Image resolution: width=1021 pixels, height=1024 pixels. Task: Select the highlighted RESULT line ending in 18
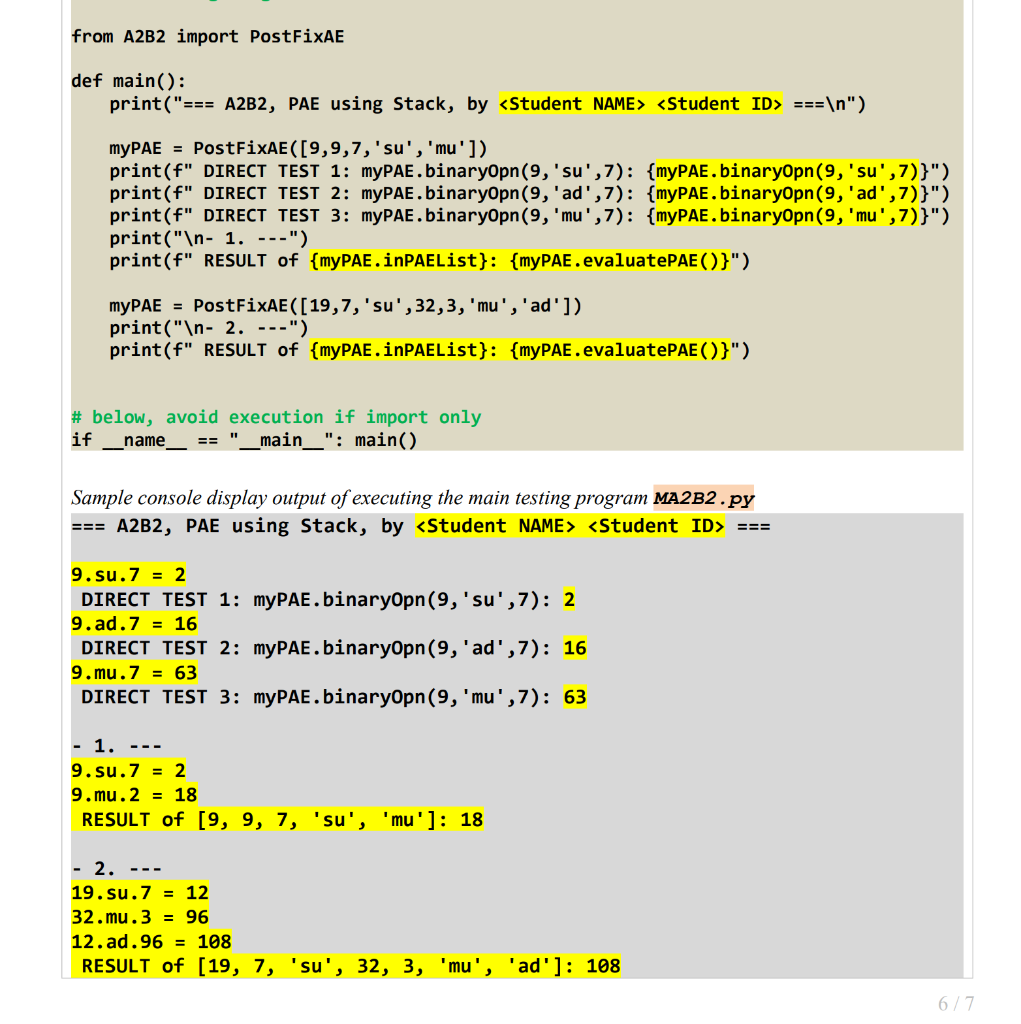coord(278,818)
